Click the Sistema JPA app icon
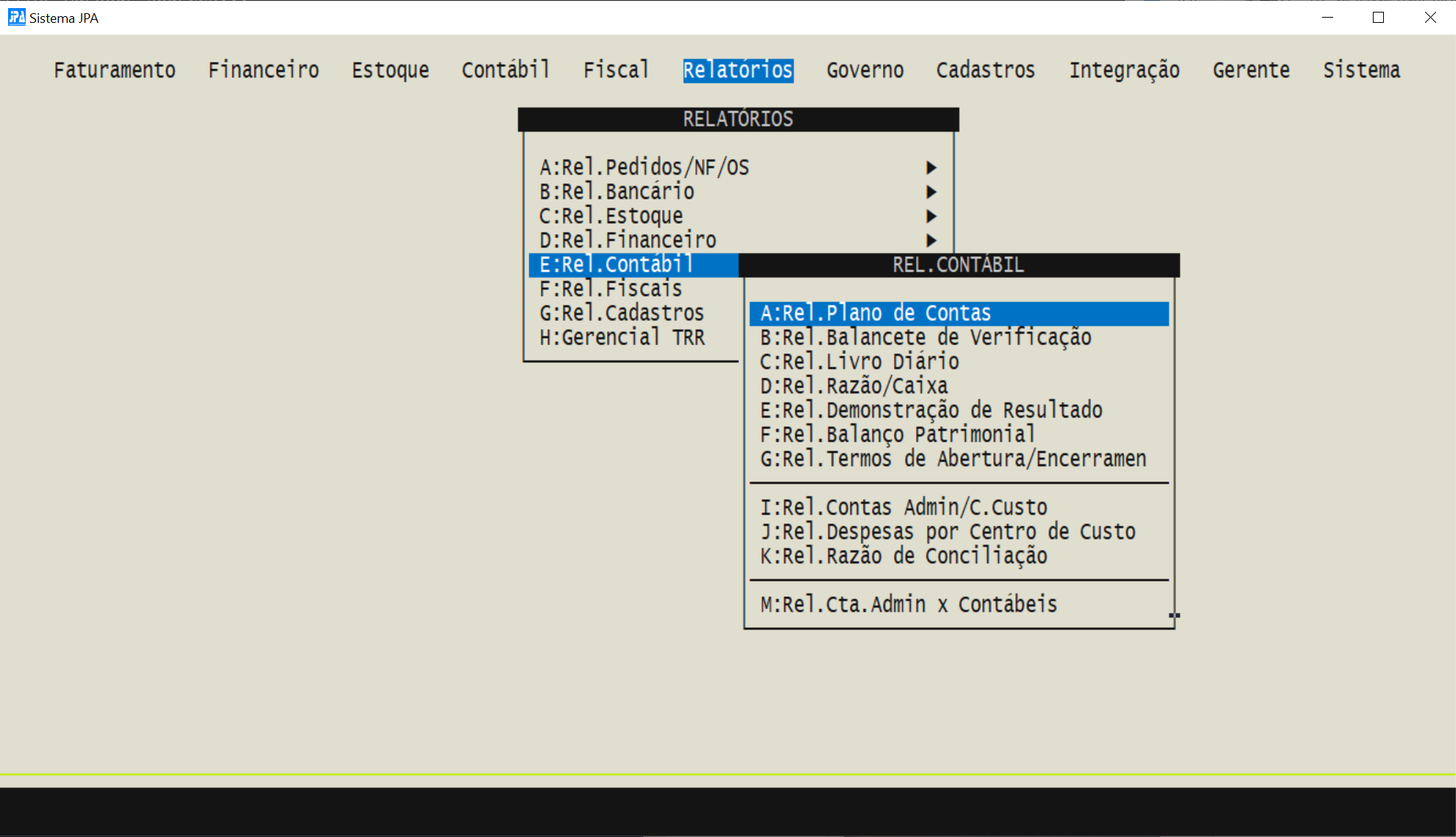Viewport: 1456px width, 837px height. click(16, 17)
